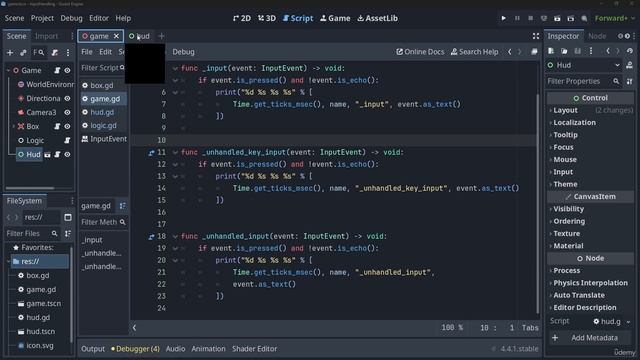Expand the Layout property section
Screen dimensions: 640x360
pyautogui.click(x=591, y=110)
